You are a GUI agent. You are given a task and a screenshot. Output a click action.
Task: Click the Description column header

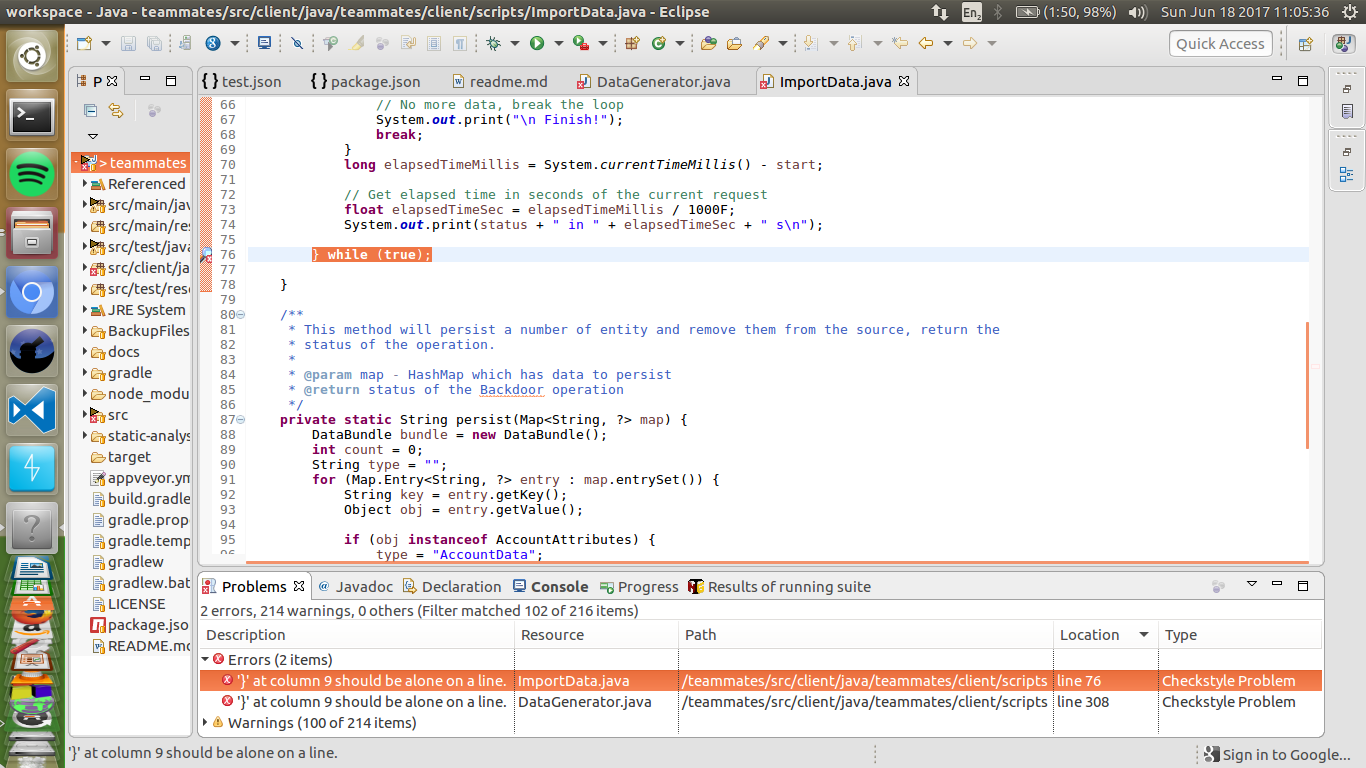tap(357, 635)
